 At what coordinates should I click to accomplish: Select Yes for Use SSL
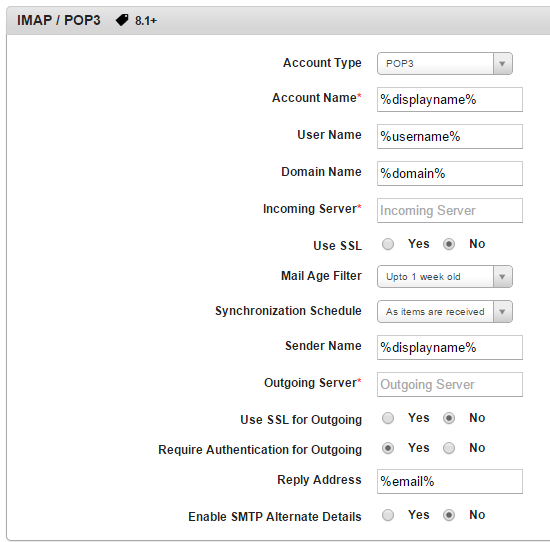[x=388, y=244]
